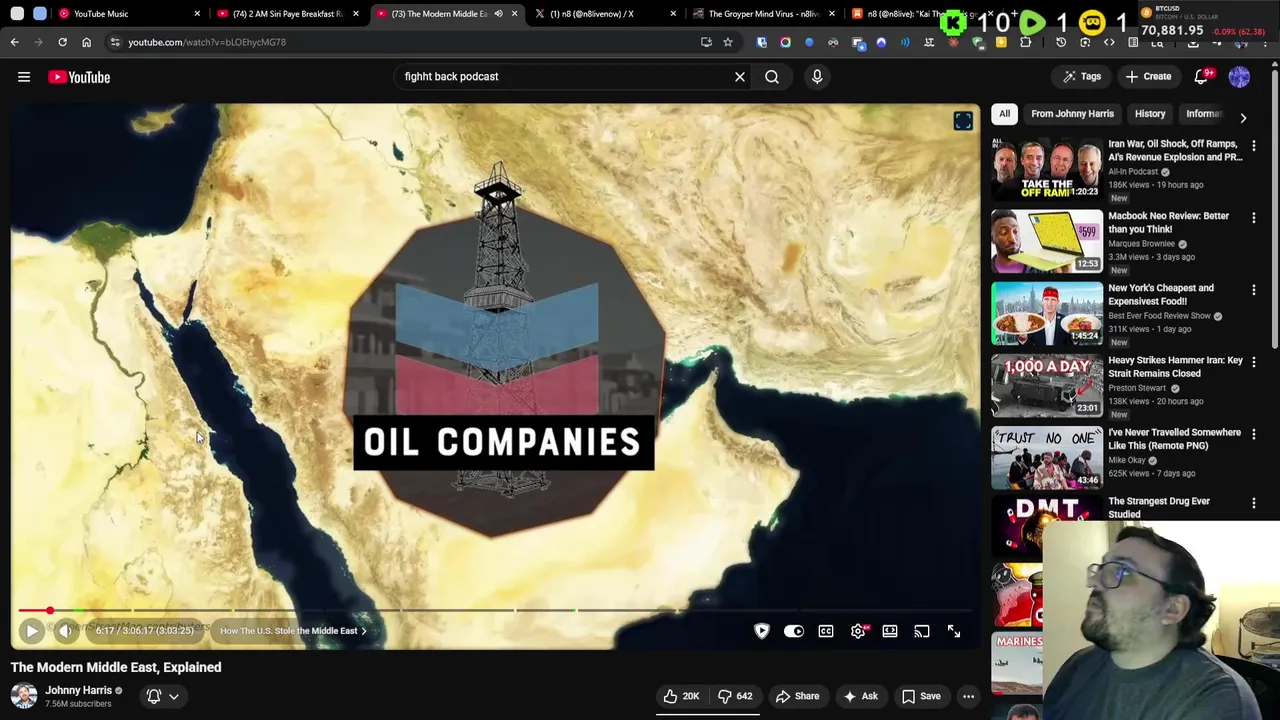1280x720 pixels.
Task: Share this video
Action: tap(798, 696)
